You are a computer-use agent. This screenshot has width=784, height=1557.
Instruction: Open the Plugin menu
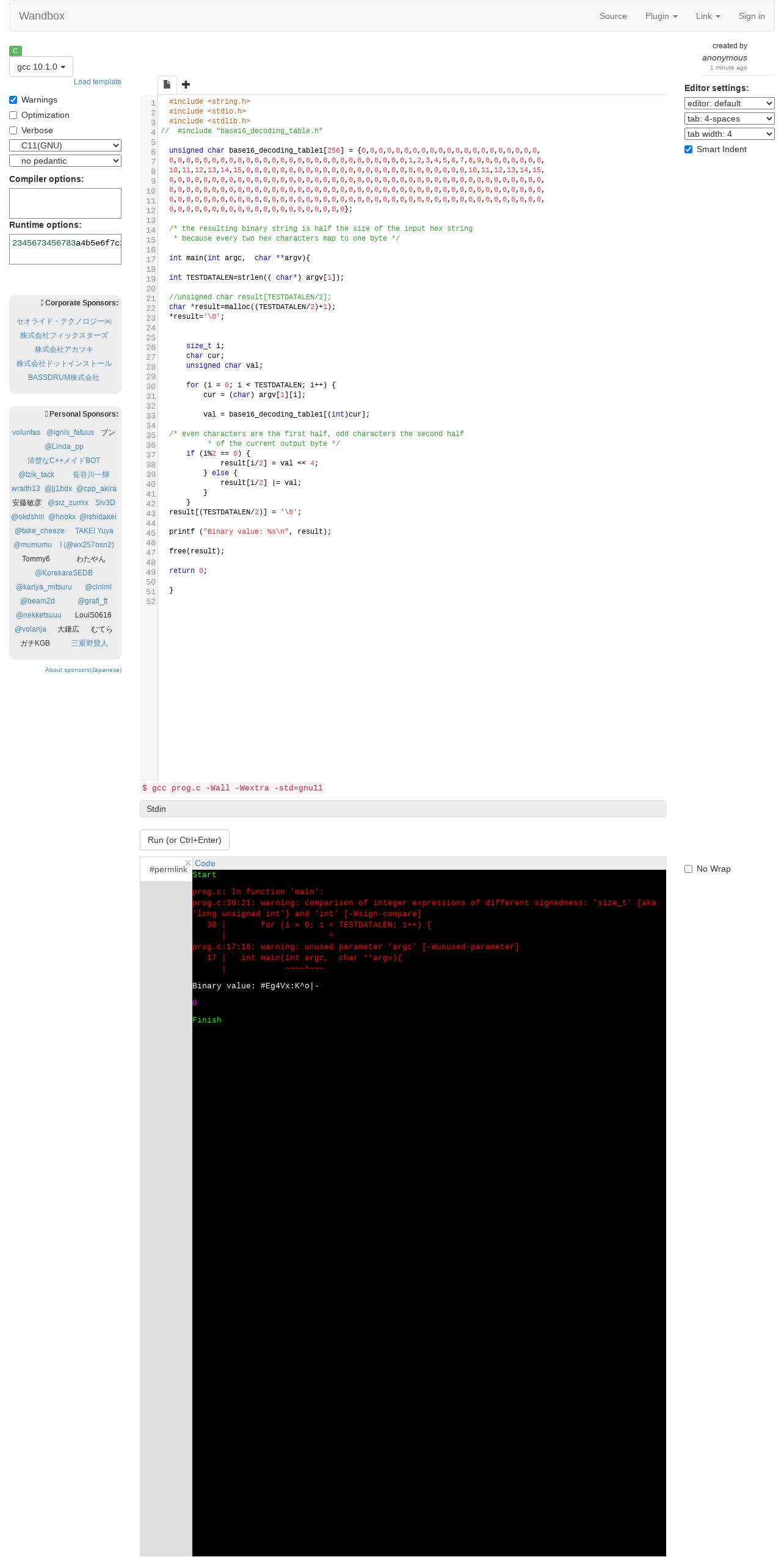(661, 16)
